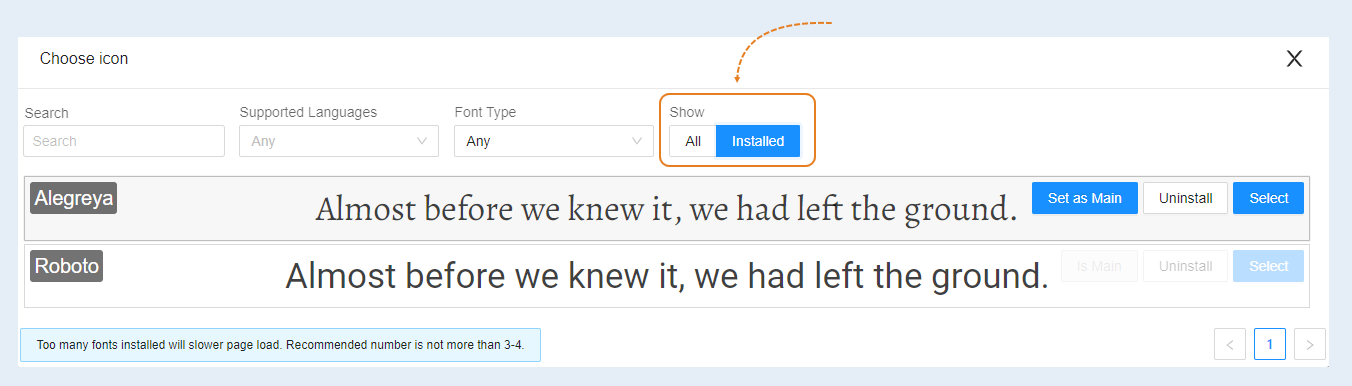The height and width of the screenshot is (386, 1352).
Task: Select the Alegreya font
Action: (1269, 198)
